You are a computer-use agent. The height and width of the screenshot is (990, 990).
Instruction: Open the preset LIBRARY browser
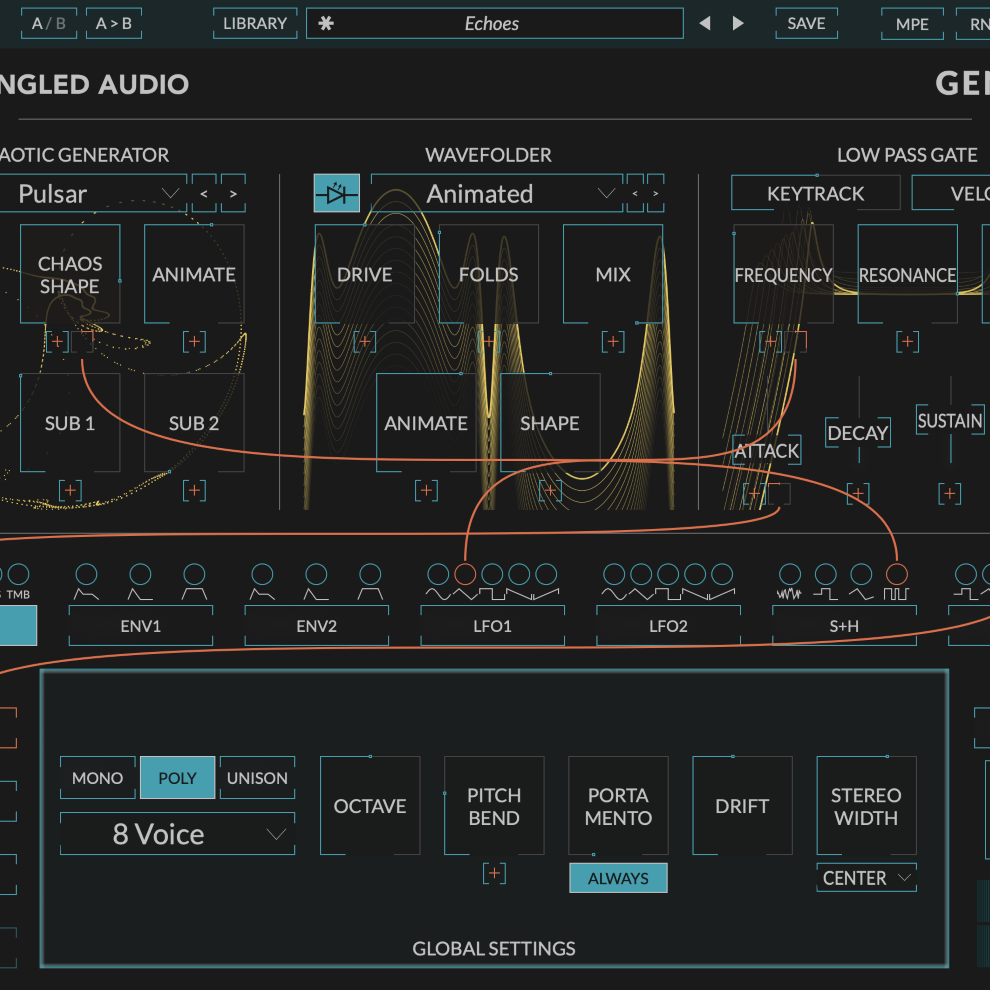255,23
